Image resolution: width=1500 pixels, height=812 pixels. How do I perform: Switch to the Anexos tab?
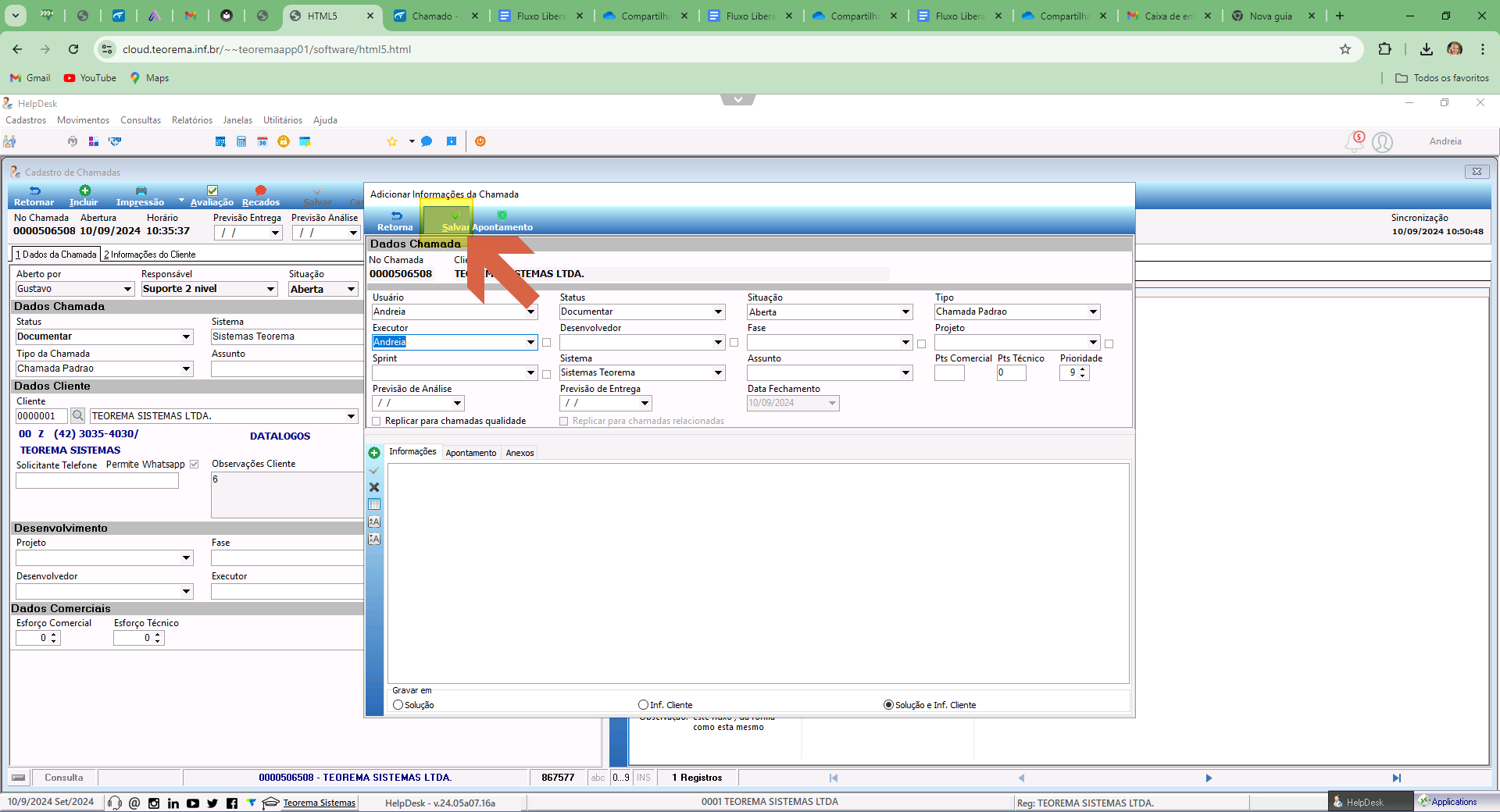pos(520,453)
